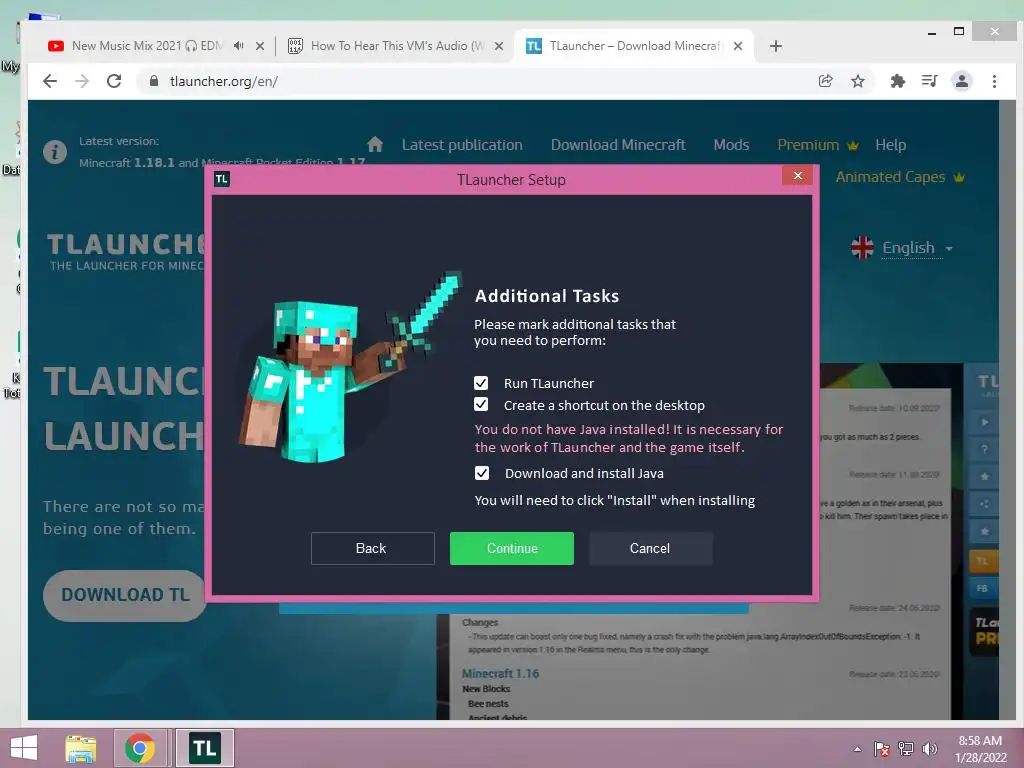Switch to New Music Mix 2021 tab
Viewport: 1024px width, 768px height.
(x=147, y=46)
